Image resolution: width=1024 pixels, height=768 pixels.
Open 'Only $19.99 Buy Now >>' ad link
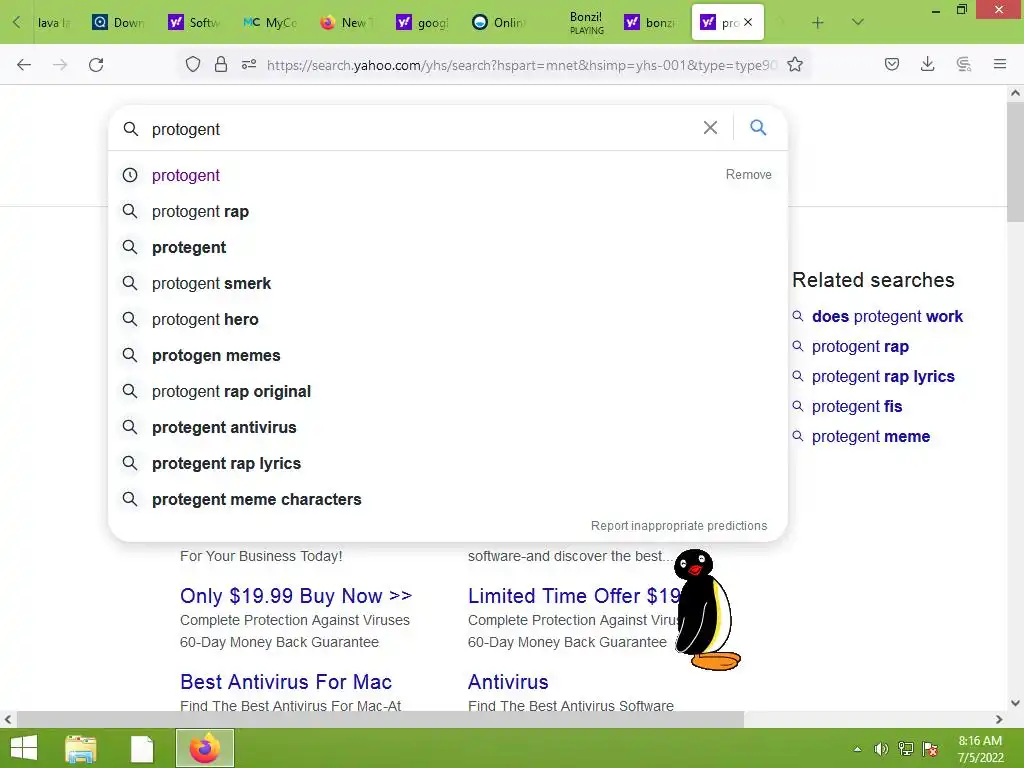tap(296, 596)
